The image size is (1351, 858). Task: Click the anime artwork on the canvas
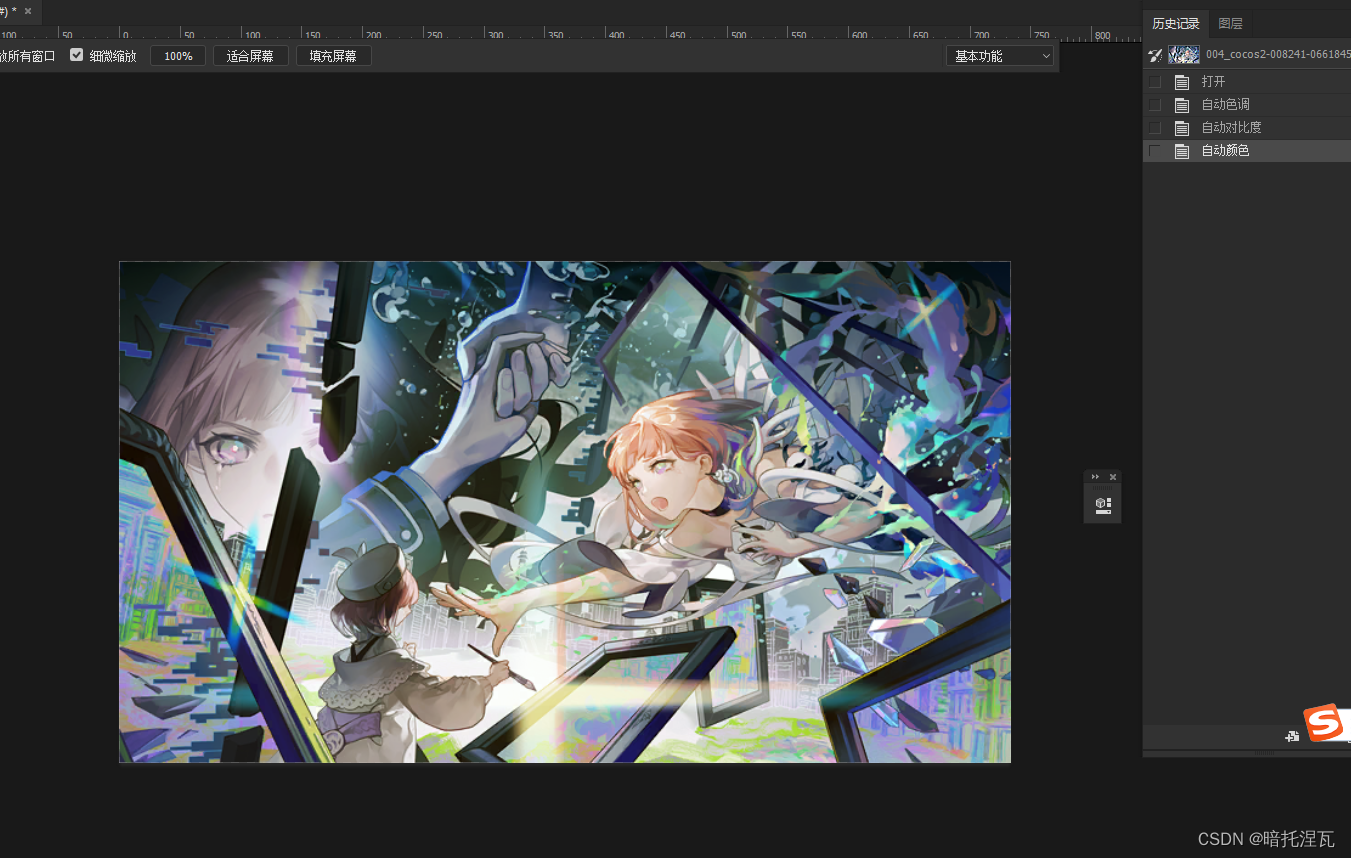coord(565,512)
